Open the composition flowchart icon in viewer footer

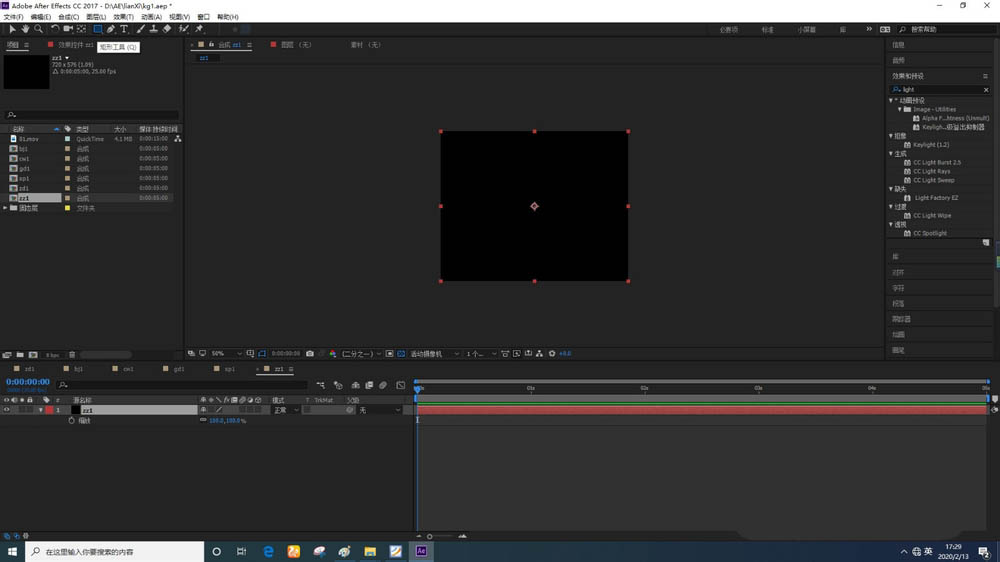pos(540,353)
